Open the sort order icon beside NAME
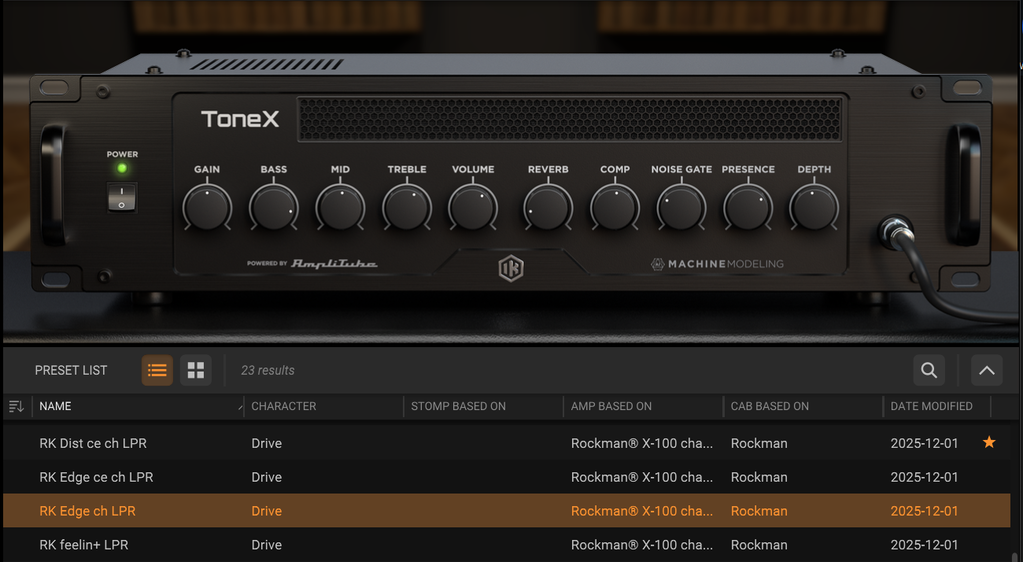 click(x=16, y=407)
